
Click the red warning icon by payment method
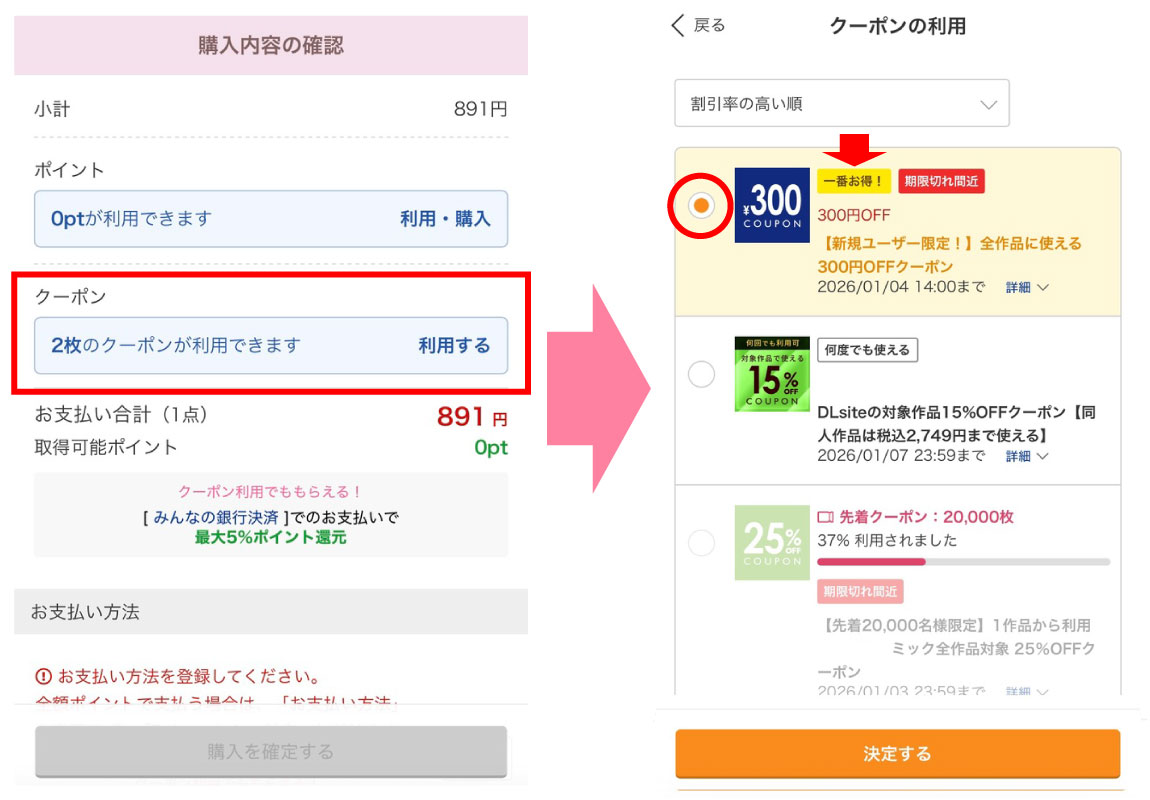43,676
